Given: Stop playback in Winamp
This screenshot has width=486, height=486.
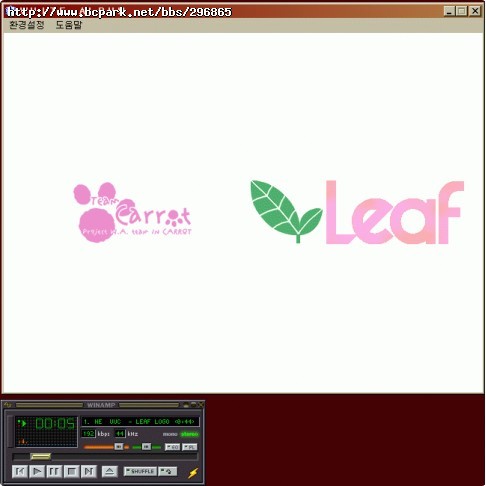Looking at the screenshot, I should click(x=72, y=471).
